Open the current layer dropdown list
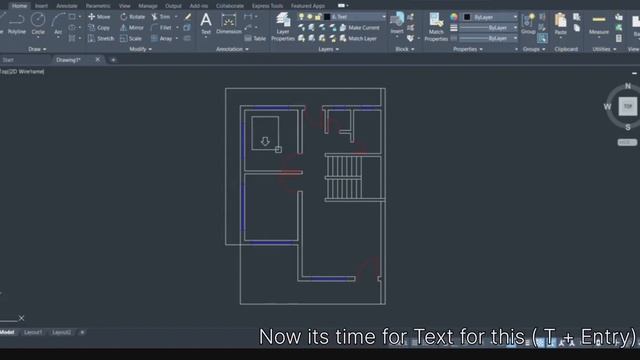 [x=383, y=17]
